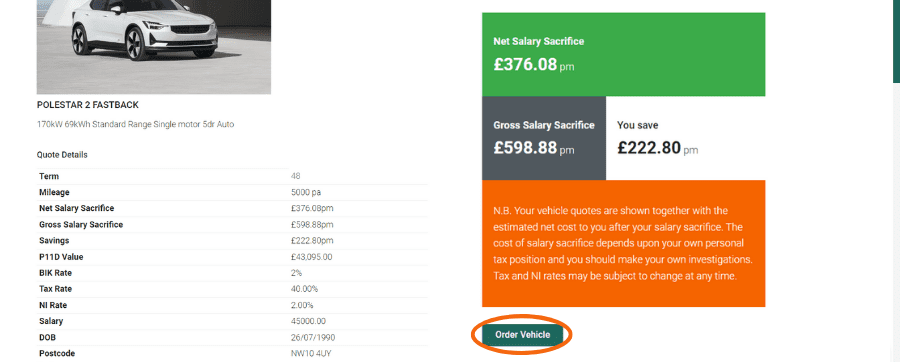Select the BIK Rate 2% value

coord(297,273)
